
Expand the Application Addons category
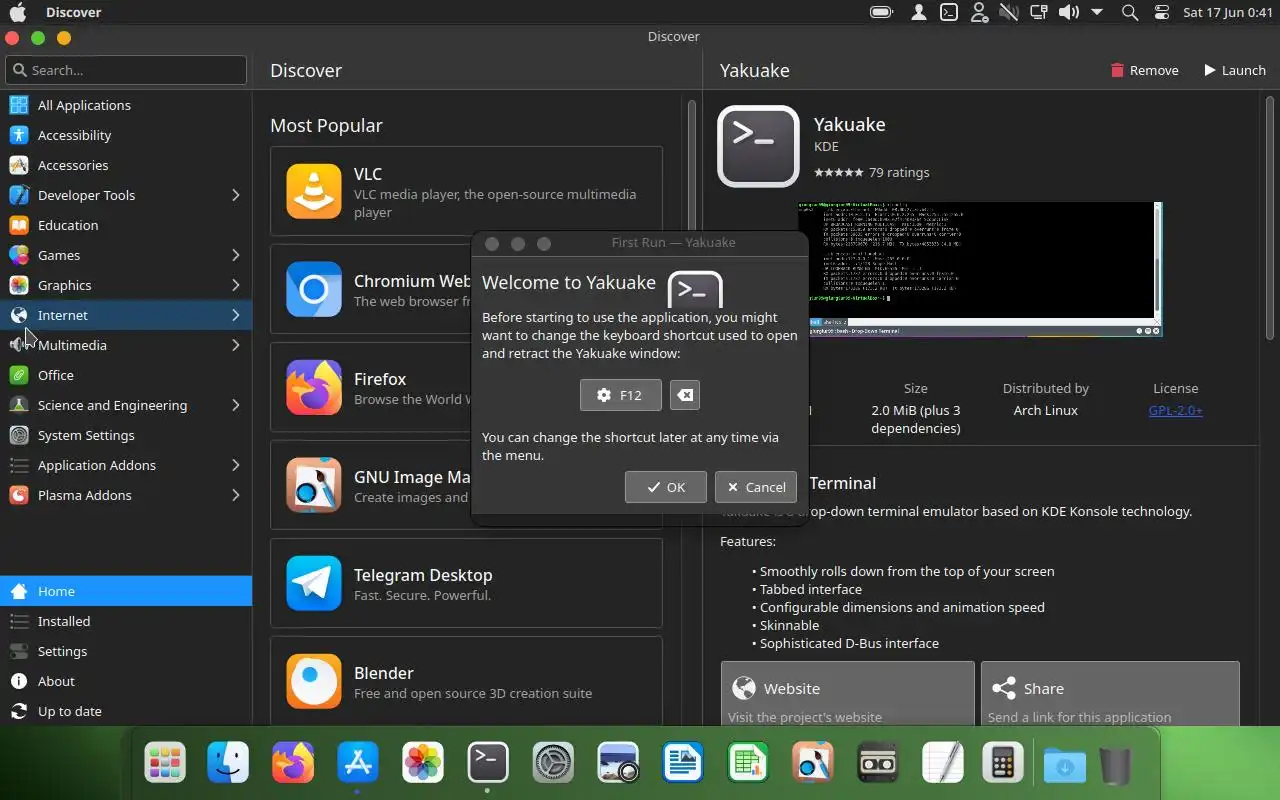point(236,465)
